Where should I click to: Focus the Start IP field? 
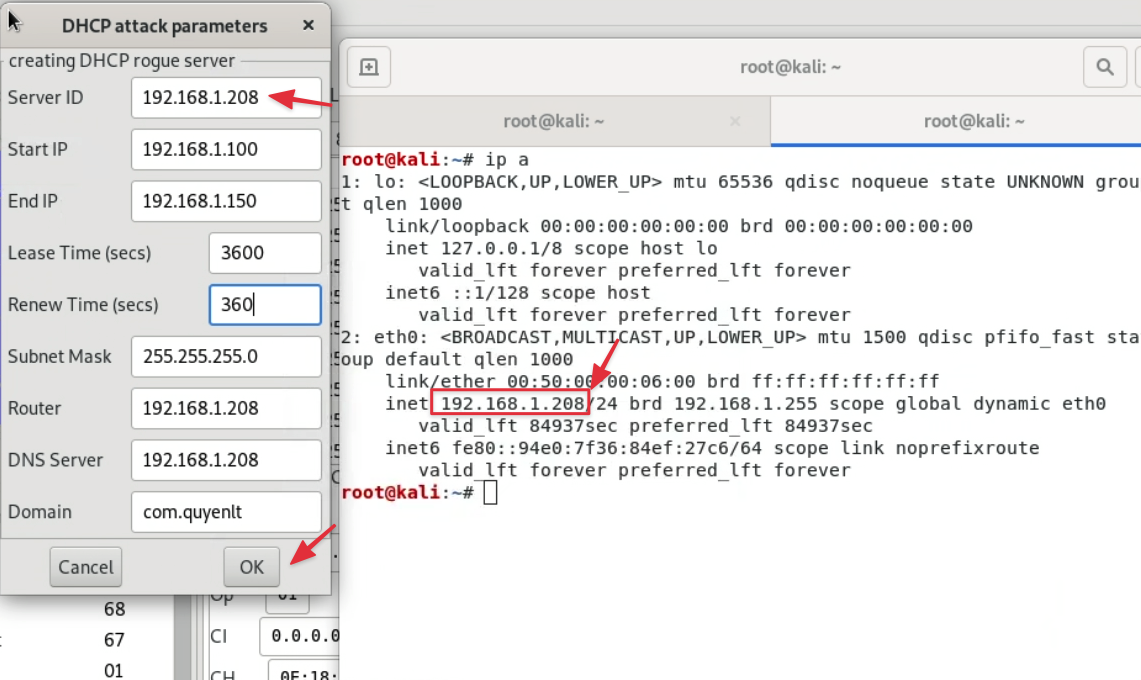[x=226, y=149]
